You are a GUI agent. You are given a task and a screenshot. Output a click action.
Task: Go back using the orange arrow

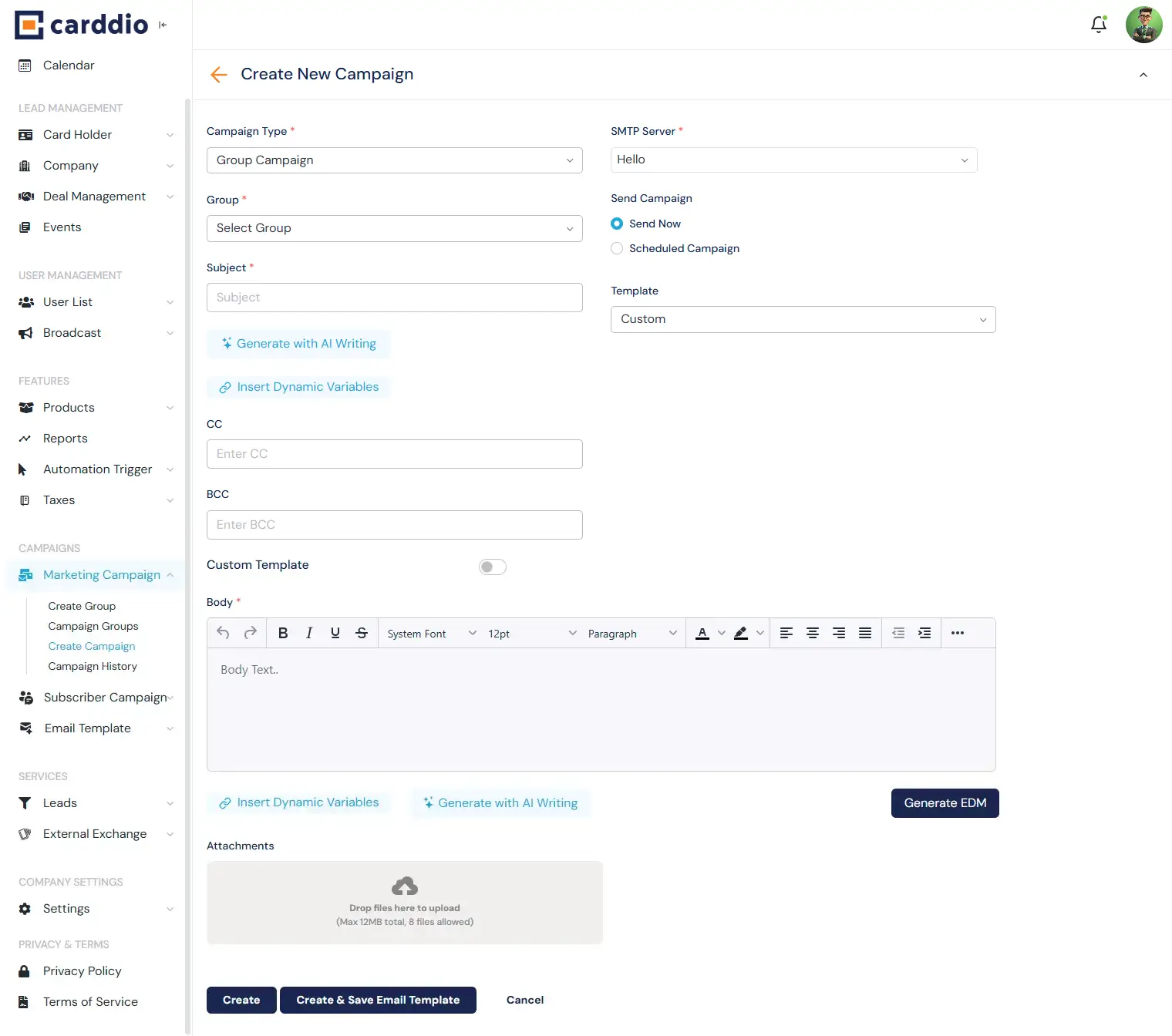[x=219, y=75]
